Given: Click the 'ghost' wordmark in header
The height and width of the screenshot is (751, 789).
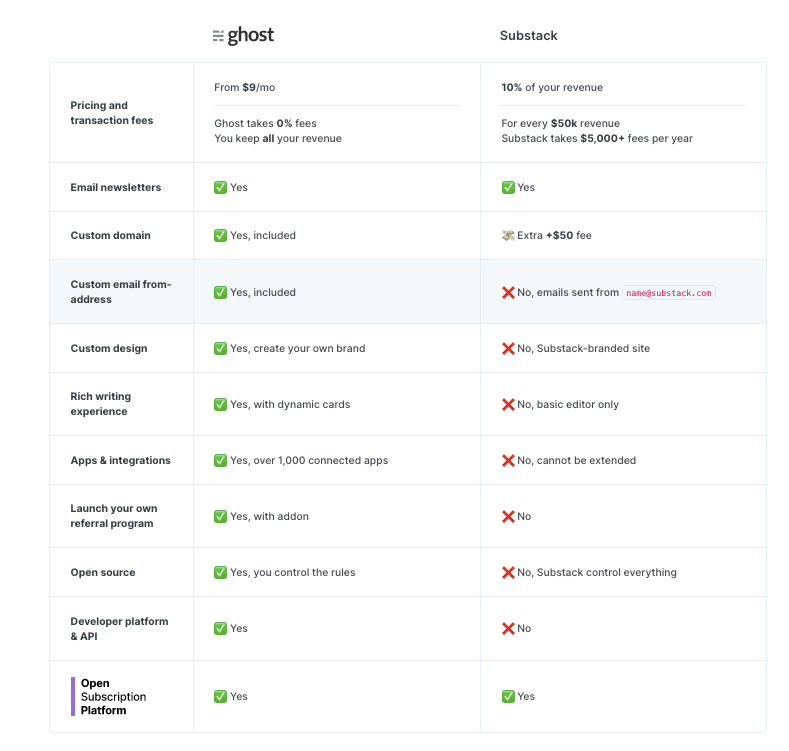Looking at the screenshot, I should coord(251,36).
